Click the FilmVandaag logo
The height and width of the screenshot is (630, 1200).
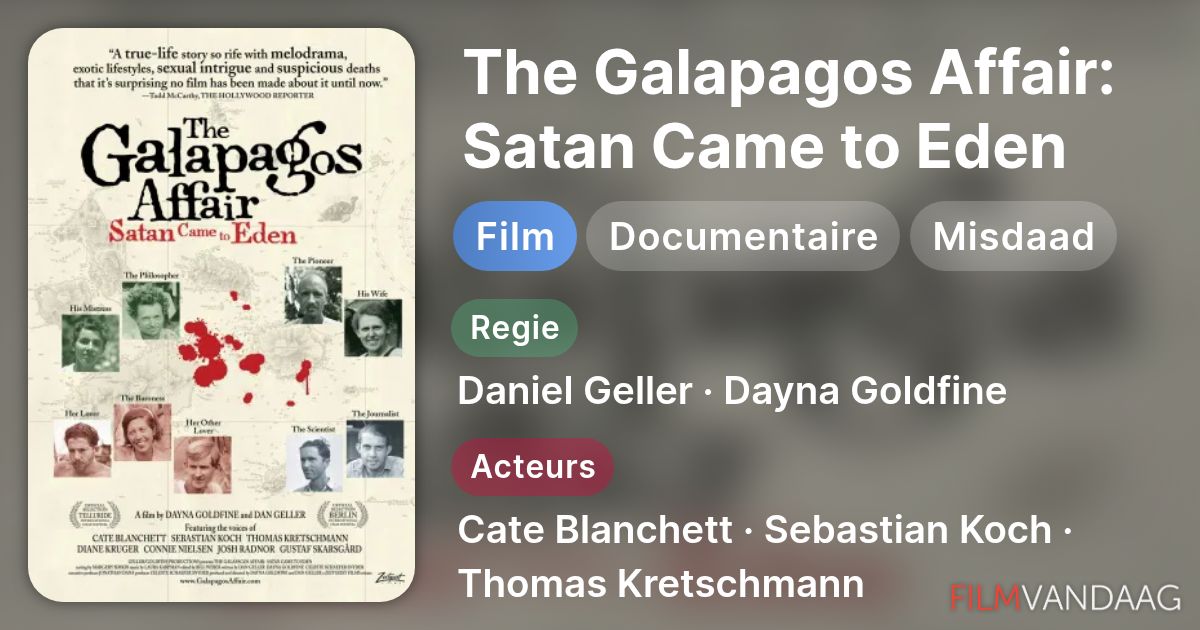1066,598
